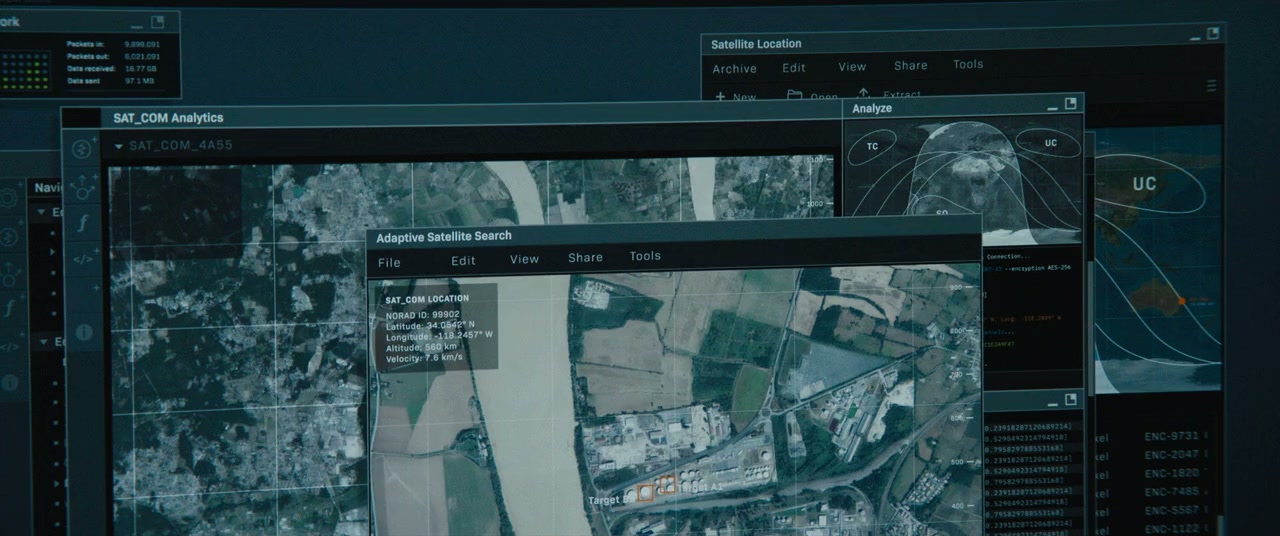
Task: Expand the SAT_COM_4A55 dropdown
Action: click(x=120, y=146)
